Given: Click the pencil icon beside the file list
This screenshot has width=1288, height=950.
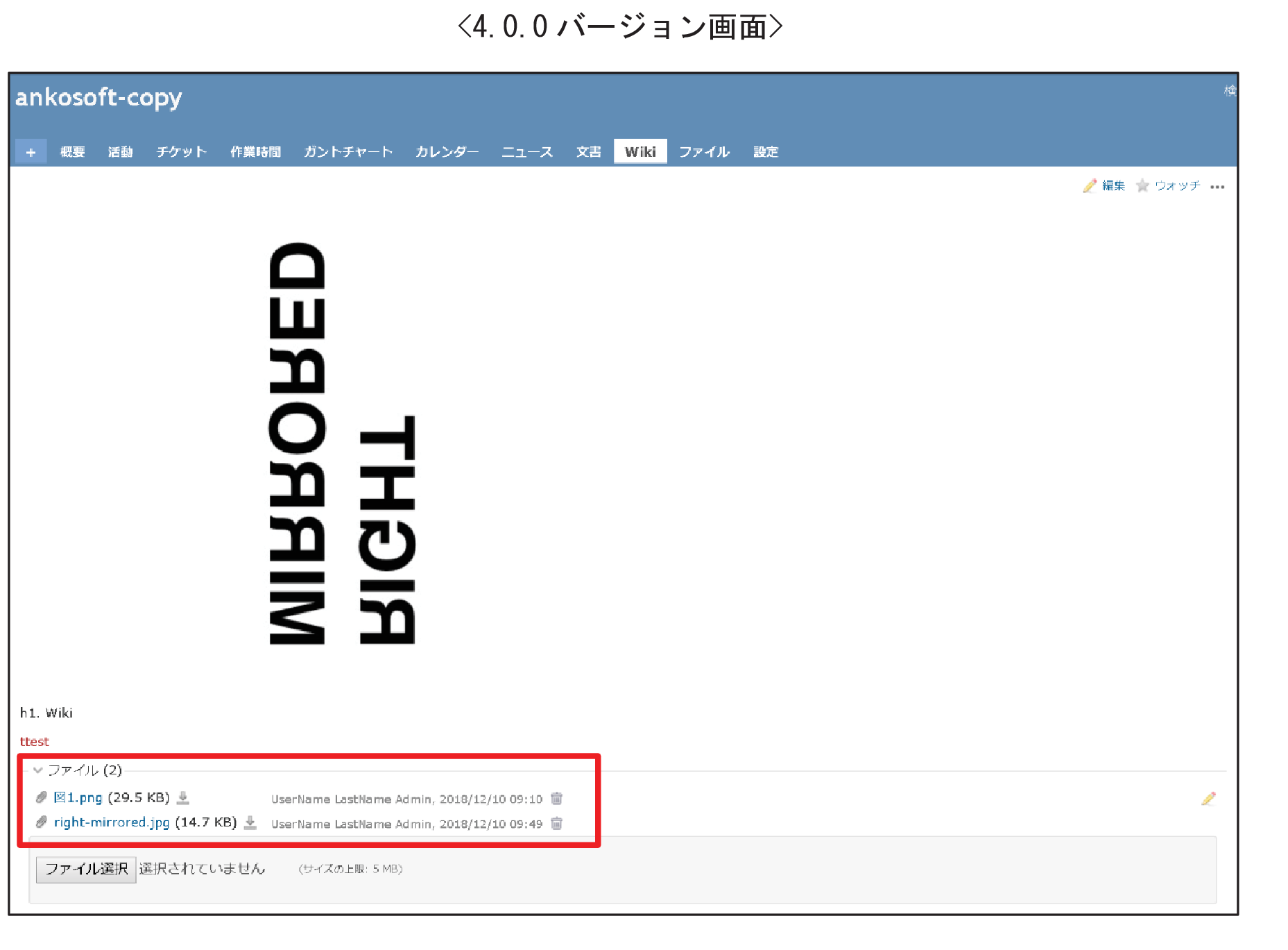Looking at the screenshot, I should coord(1208,799).
